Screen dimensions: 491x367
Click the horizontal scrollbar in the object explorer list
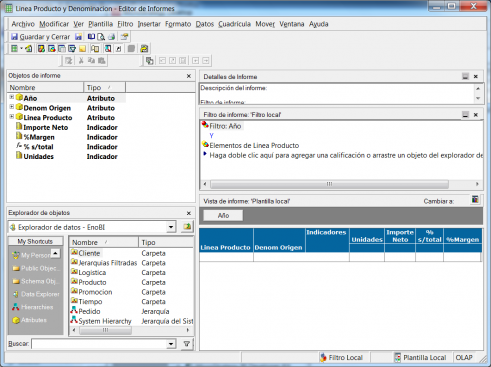[105, 330]
